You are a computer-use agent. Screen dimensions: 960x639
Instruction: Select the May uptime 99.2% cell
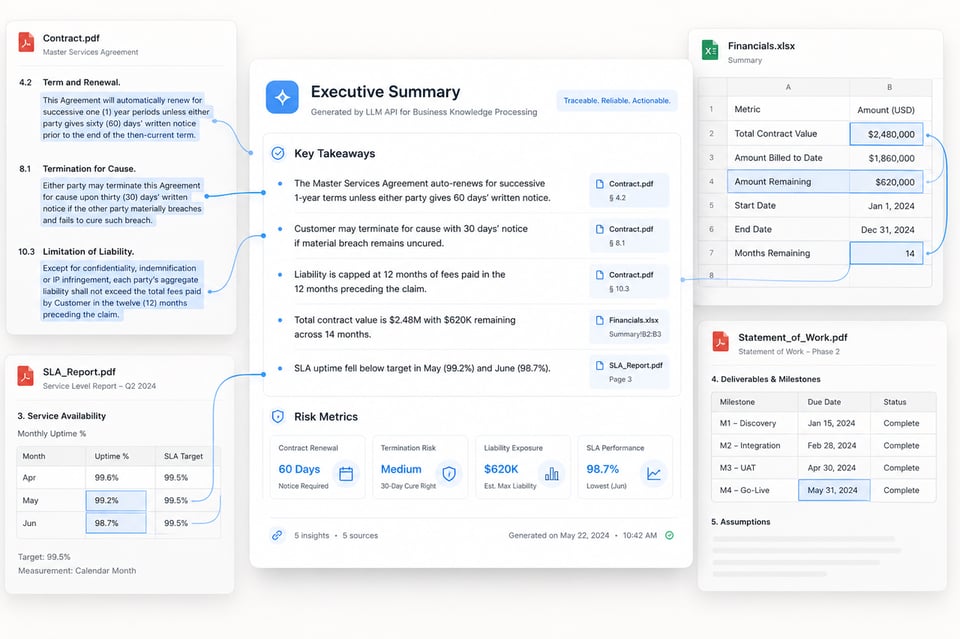tap(116, 500)
